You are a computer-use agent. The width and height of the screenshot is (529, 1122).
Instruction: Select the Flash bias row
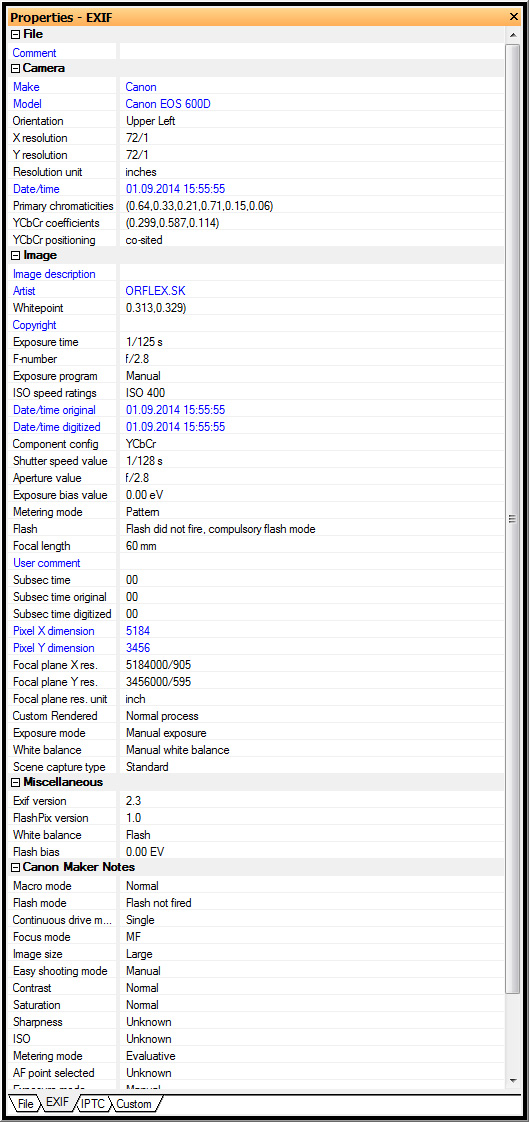tap(256, 852)
